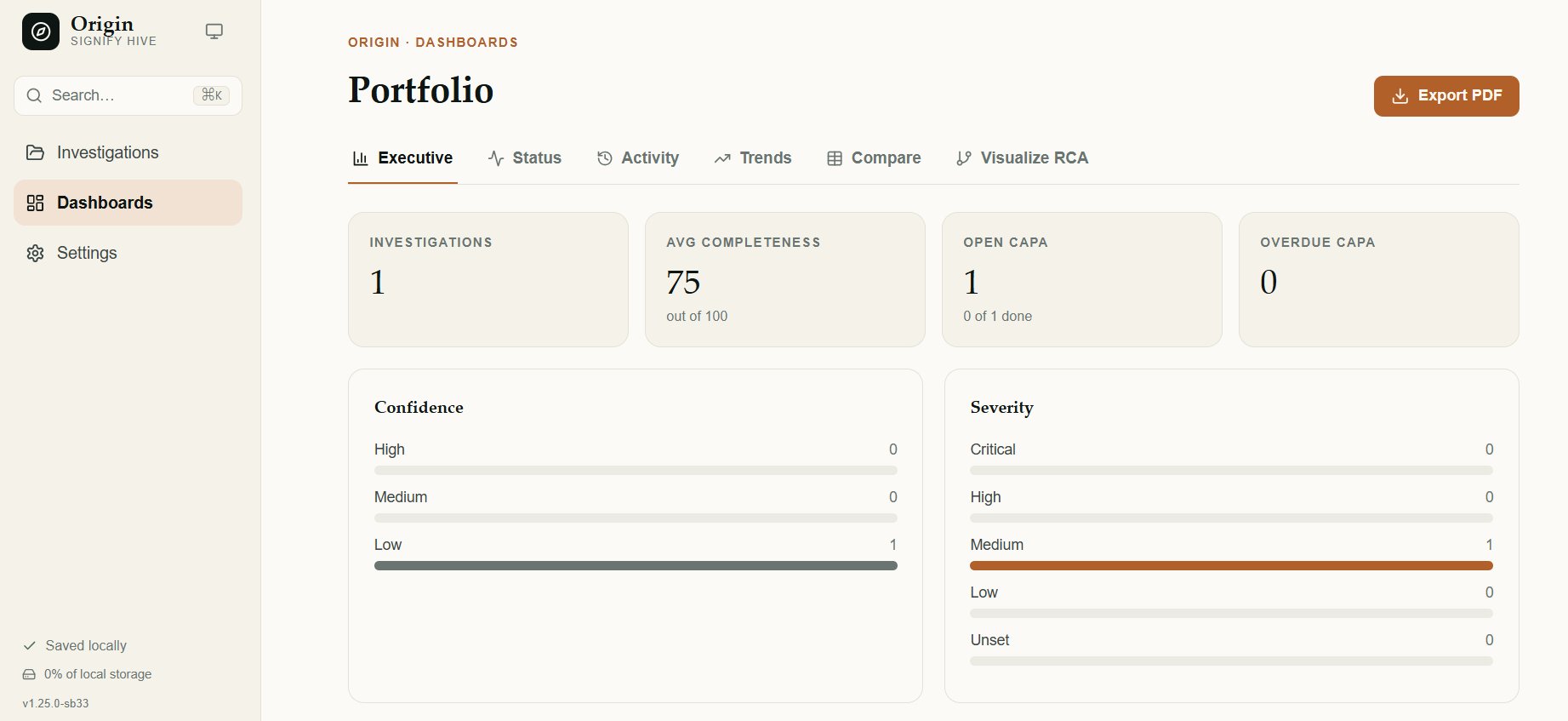The height and width of the screenshot is (721, 1568).
Task: Go to Investigations in the sidebar
Action: coord(128,152)
